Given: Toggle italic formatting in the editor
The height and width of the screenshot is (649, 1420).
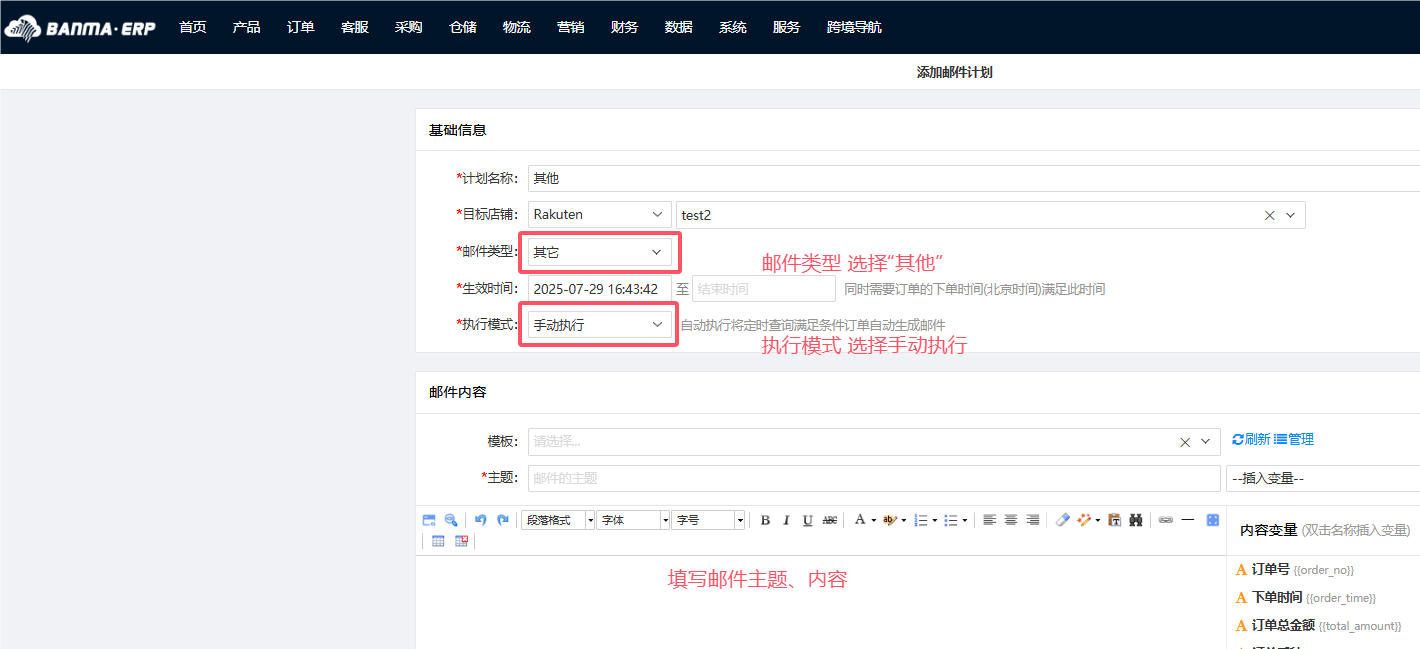Looking at the screenshot, I should coord(785,519).
